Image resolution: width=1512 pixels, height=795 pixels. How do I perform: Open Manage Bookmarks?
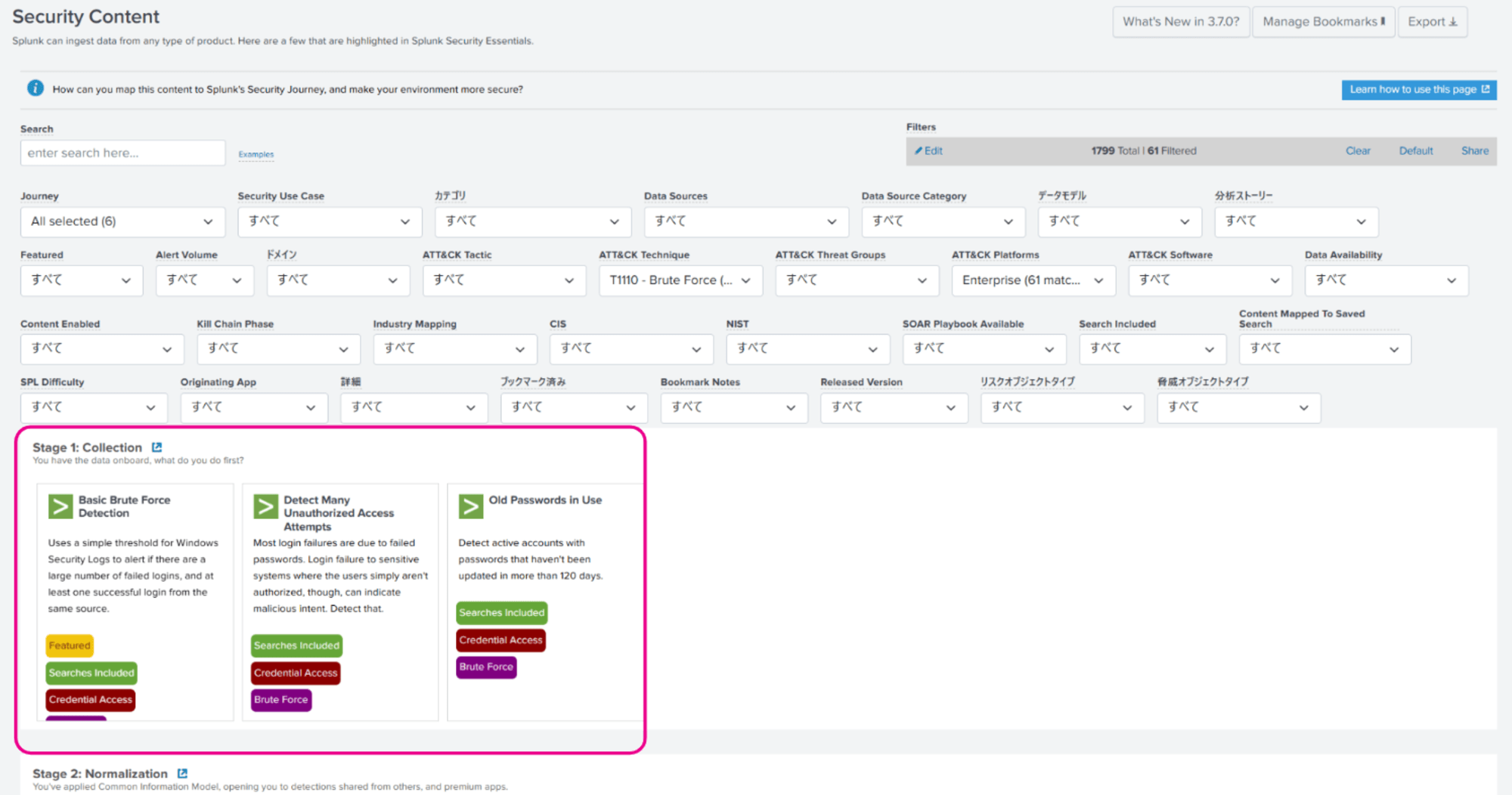[x=1324, y=22]
